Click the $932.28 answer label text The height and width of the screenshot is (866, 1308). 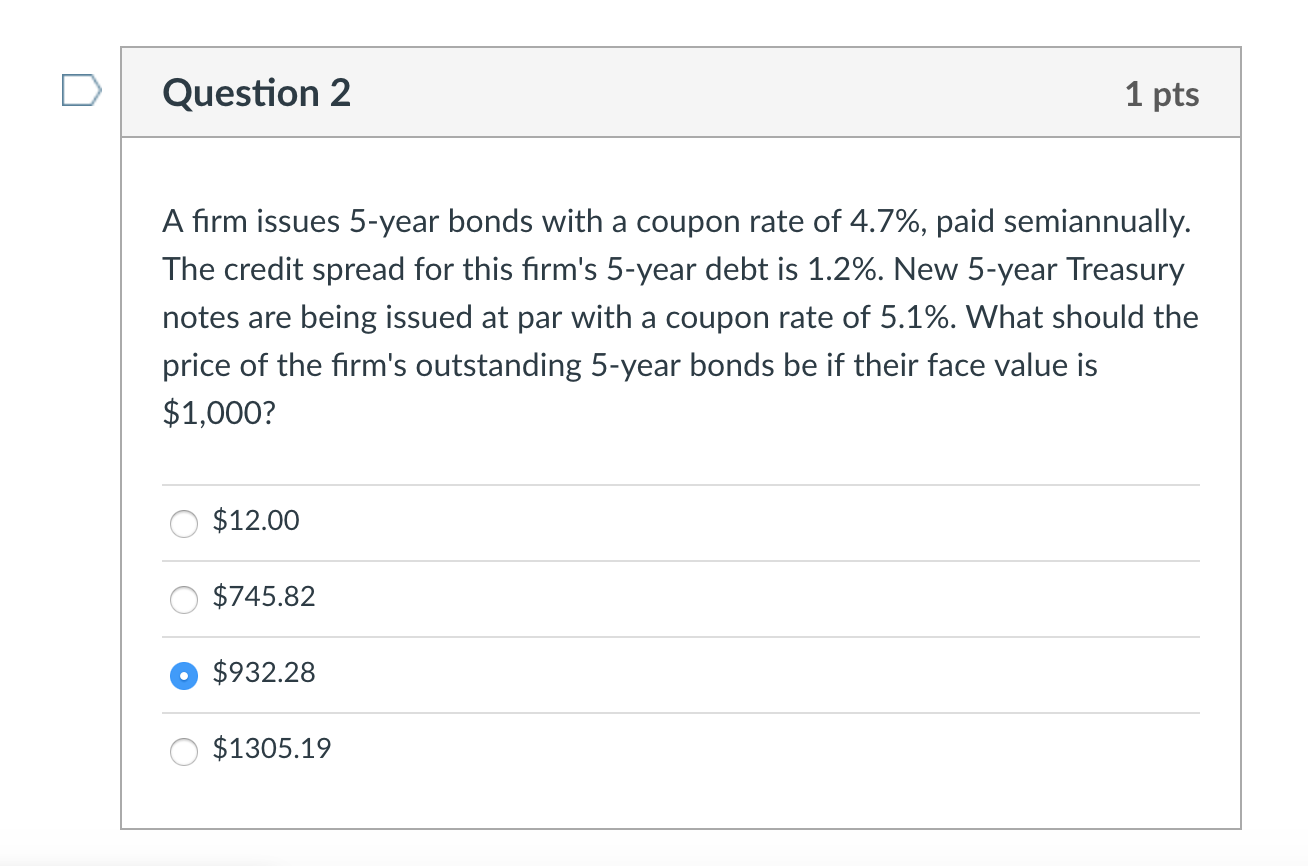263,673
